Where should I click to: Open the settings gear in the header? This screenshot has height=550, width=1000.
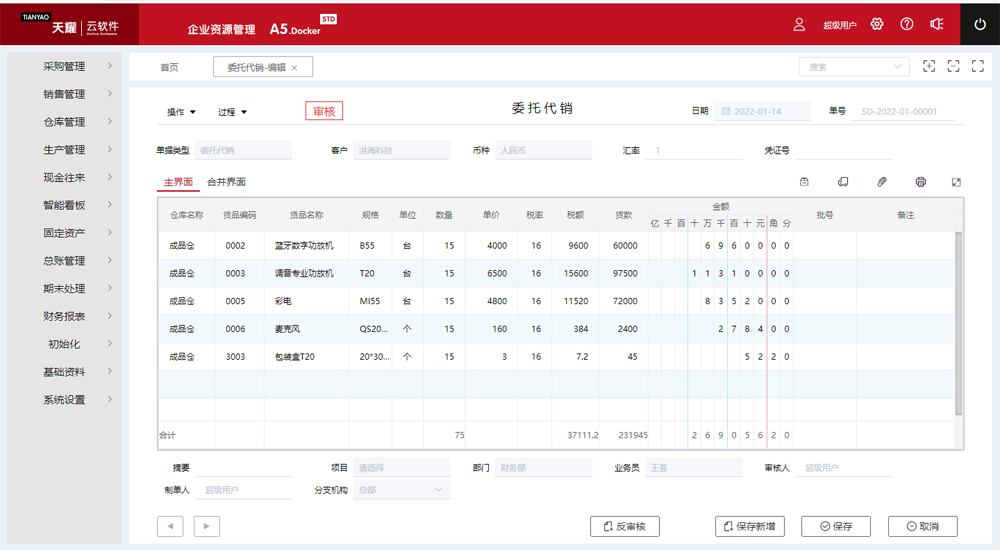coord(877,24)
